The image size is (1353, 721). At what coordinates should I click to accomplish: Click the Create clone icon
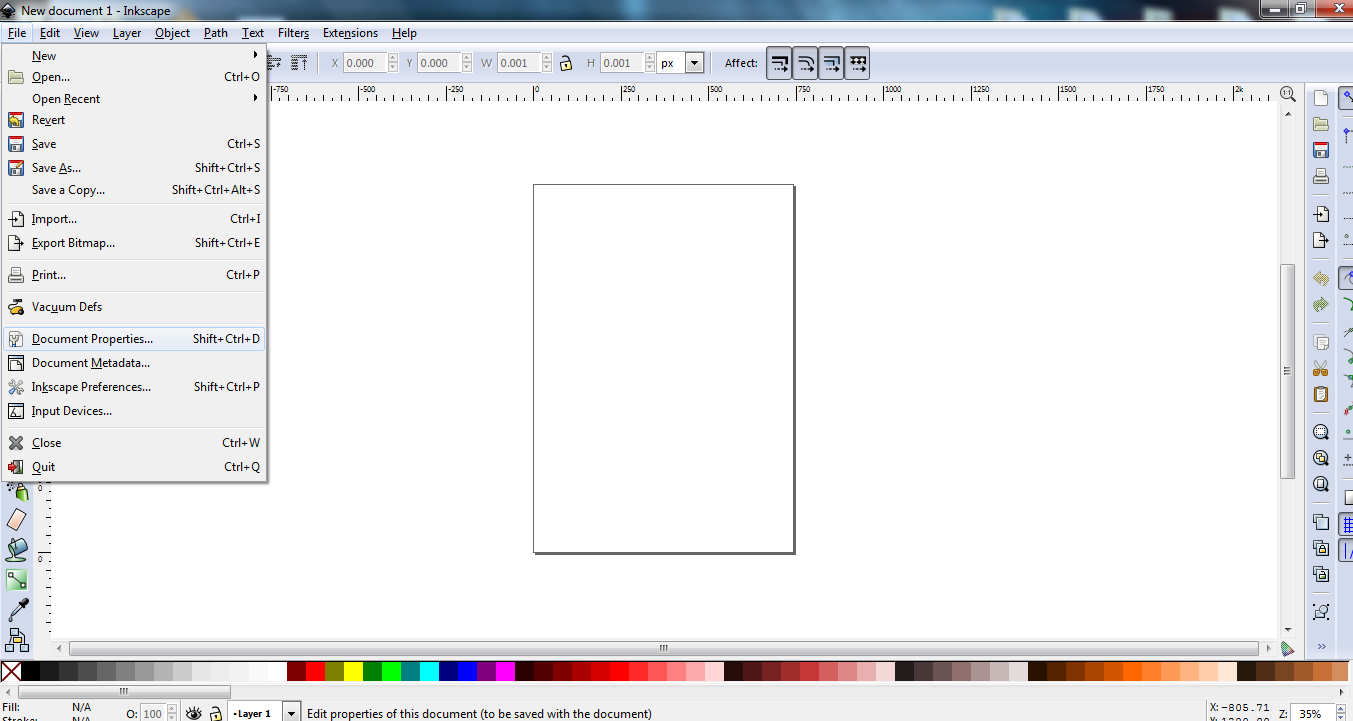(x=1321, y=548)
